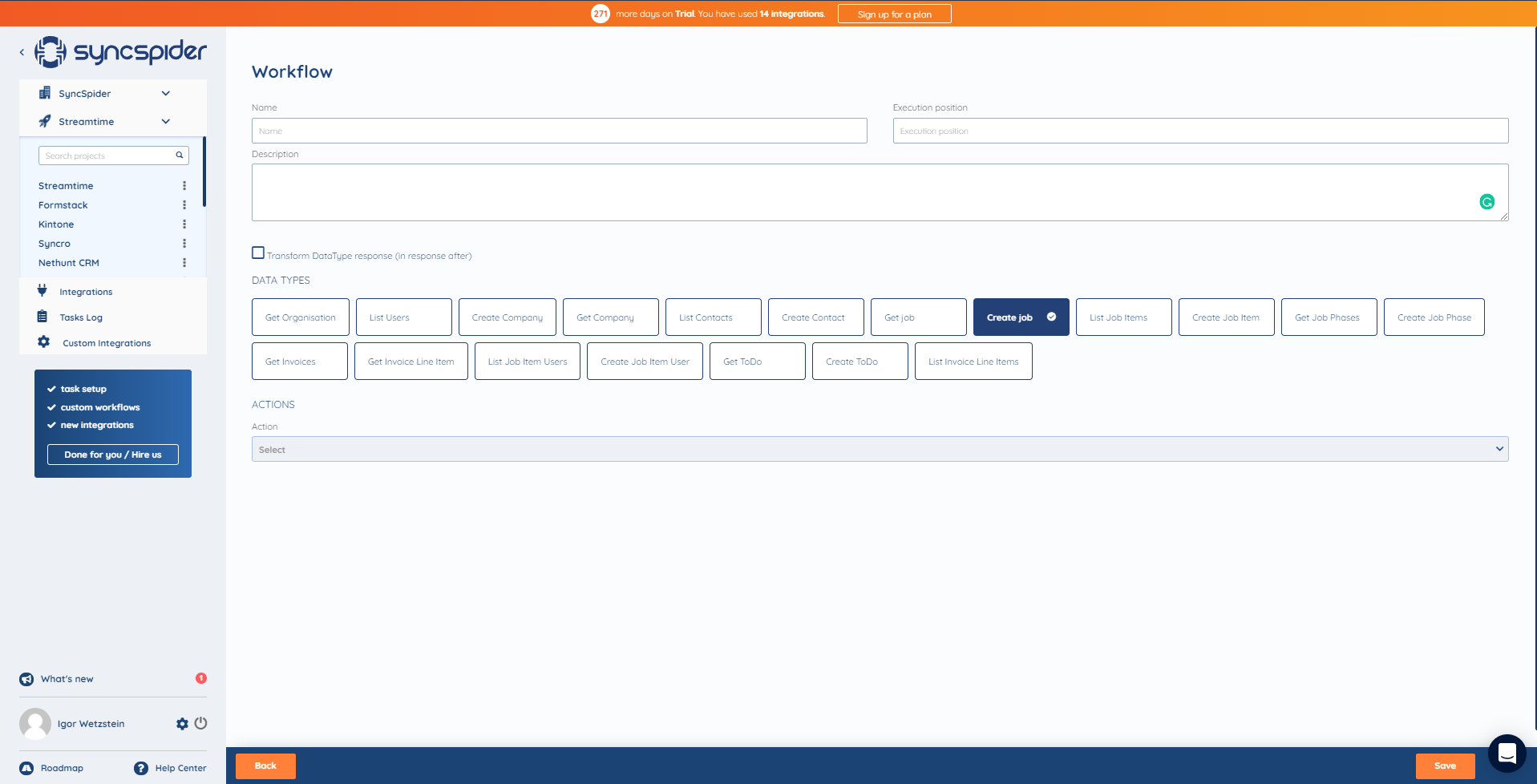This screenshot has height=784, width=1537.
Task: Select the Get Invoices data type
Action: coord(300,362)
